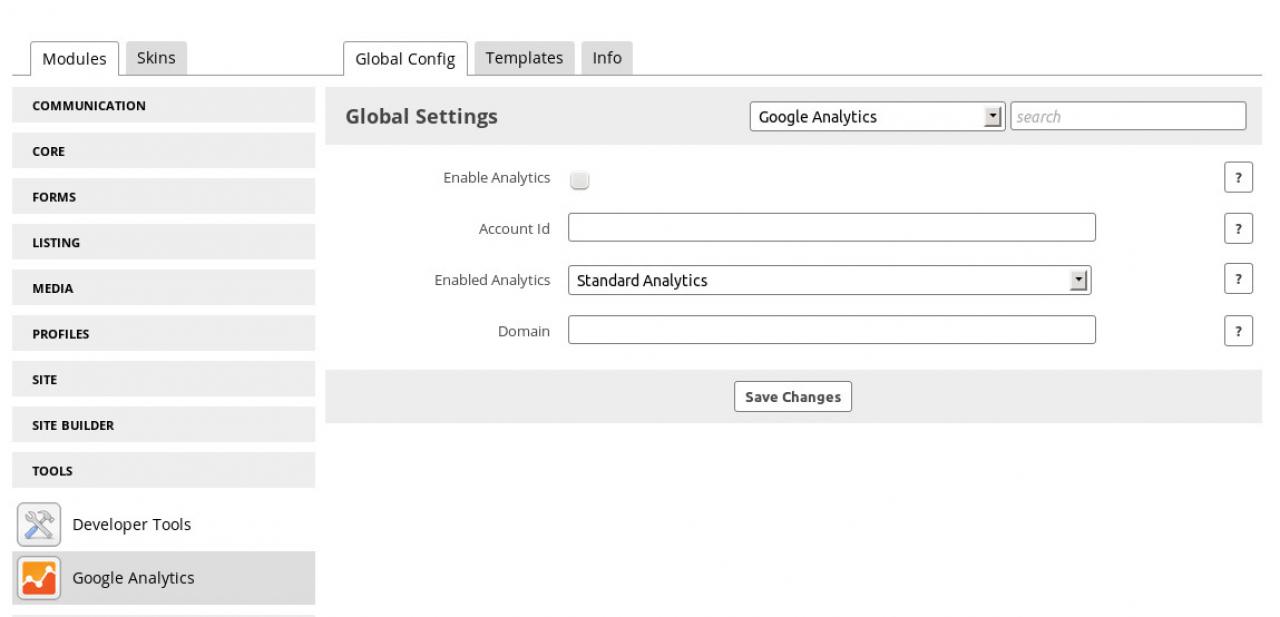This screenshot has height=617, width=1280.
Task: Expand the SITE BUILDER section
Action: (x=163, y=425)
